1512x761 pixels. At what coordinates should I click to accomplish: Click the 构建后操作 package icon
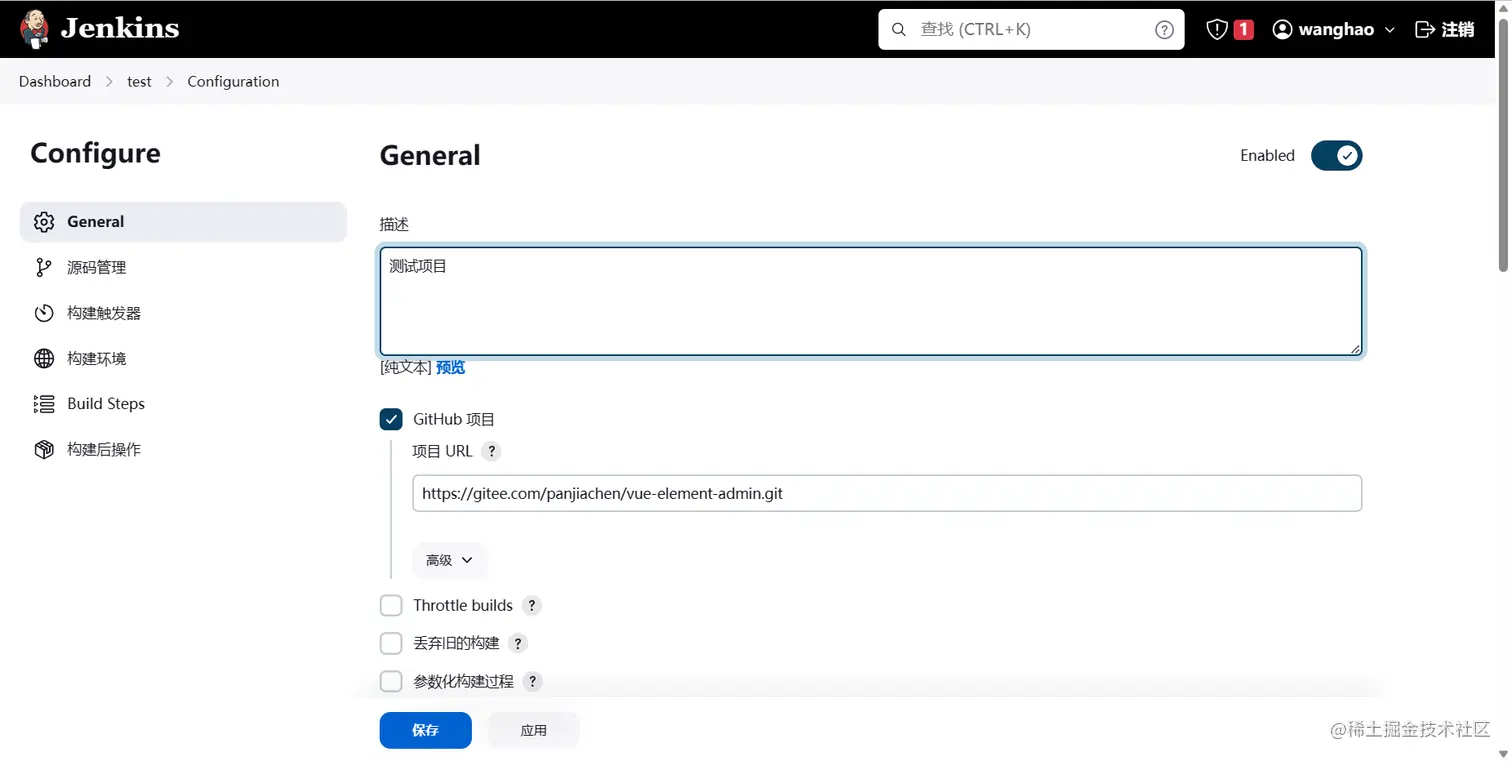point(44,449)
